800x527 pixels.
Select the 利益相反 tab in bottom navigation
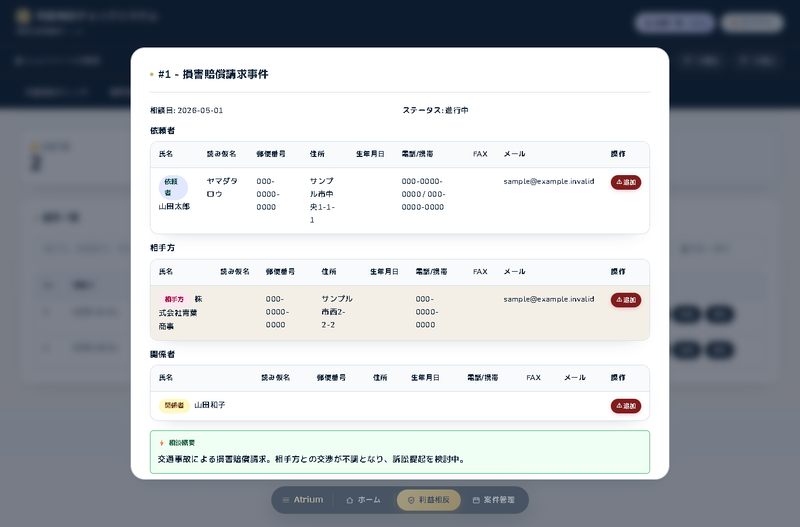(429, 500)
